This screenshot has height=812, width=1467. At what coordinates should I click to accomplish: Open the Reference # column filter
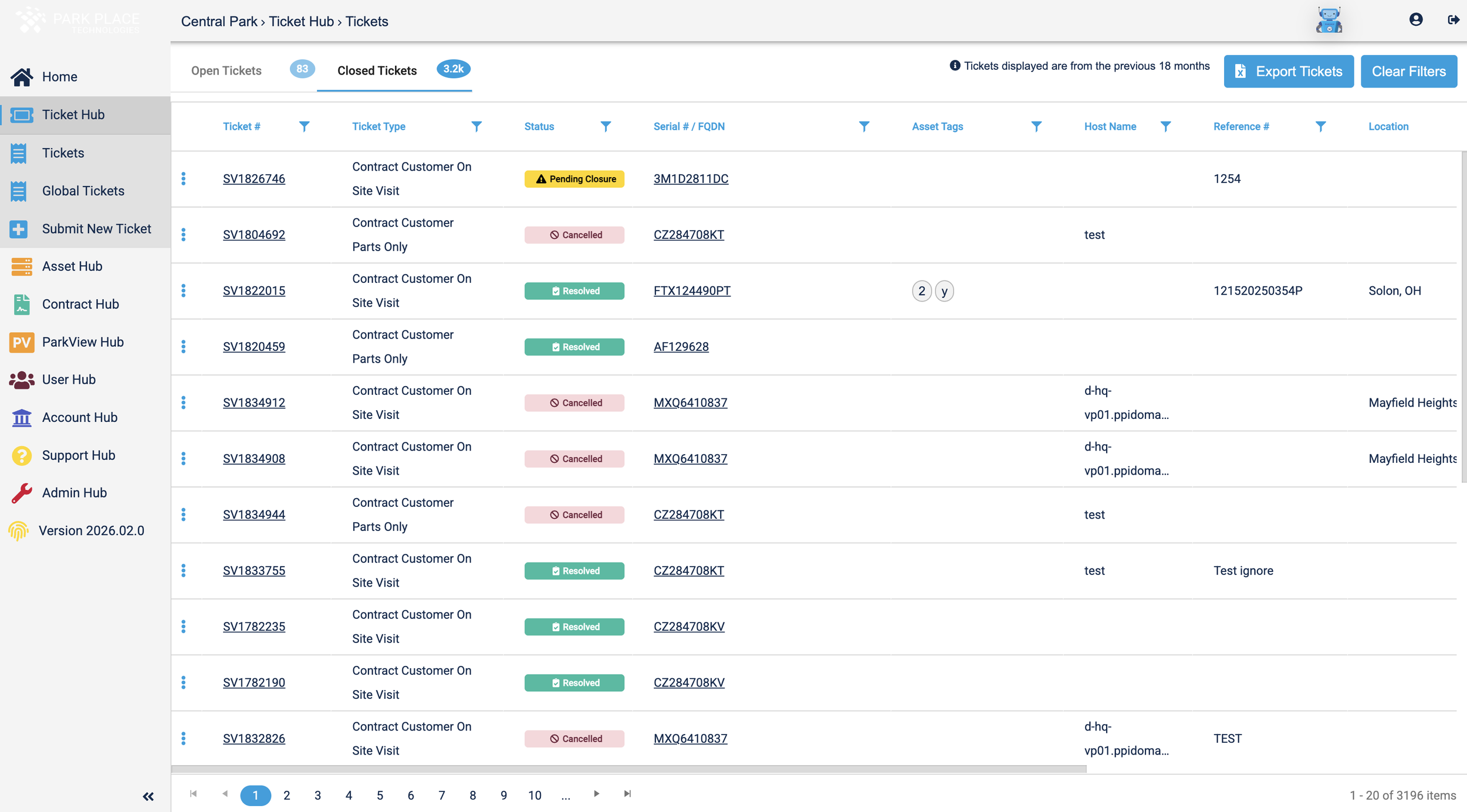click(1320, 127)
